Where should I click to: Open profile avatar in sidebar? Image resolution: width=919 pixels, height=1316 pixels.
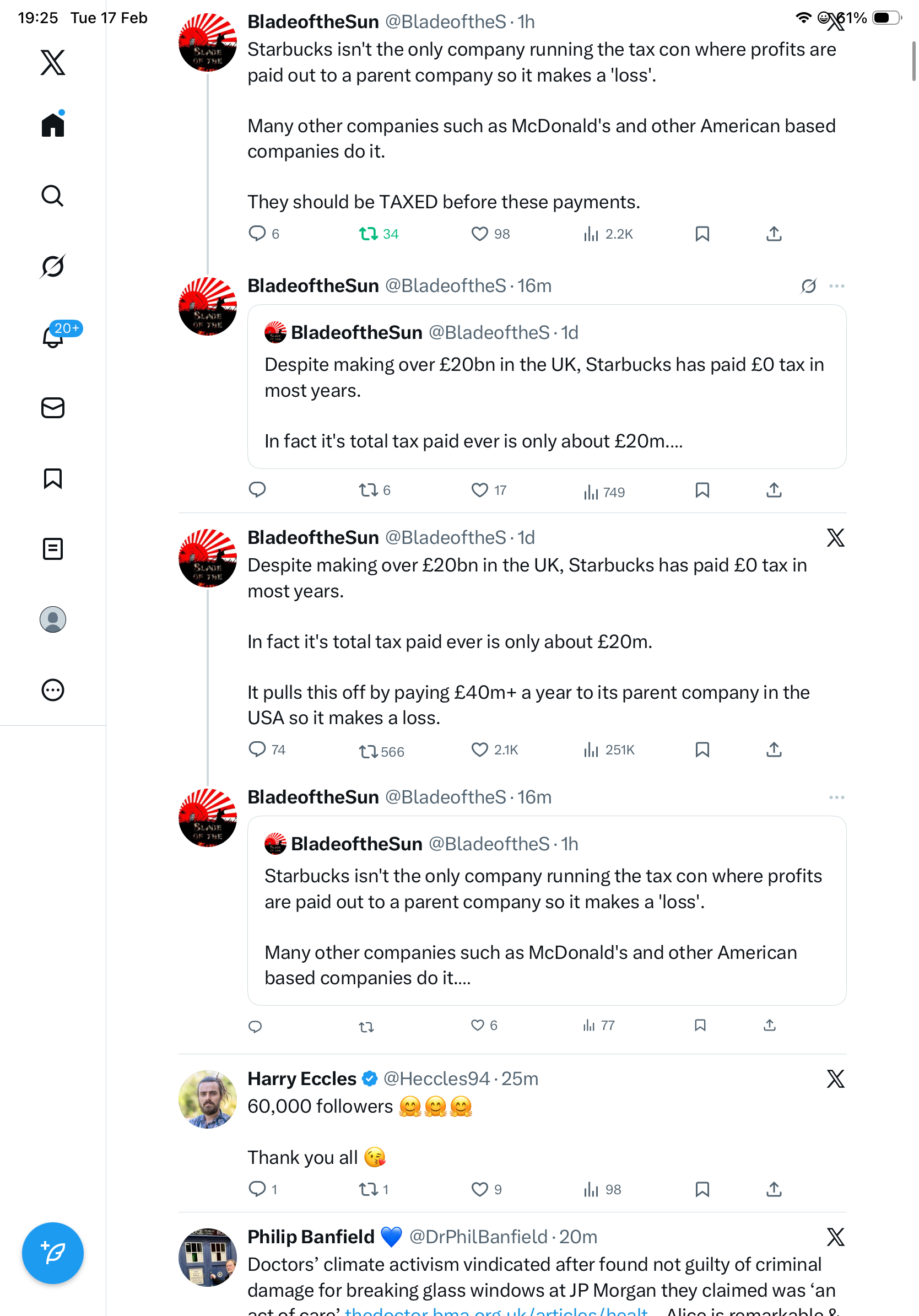(x=53, y=619)
